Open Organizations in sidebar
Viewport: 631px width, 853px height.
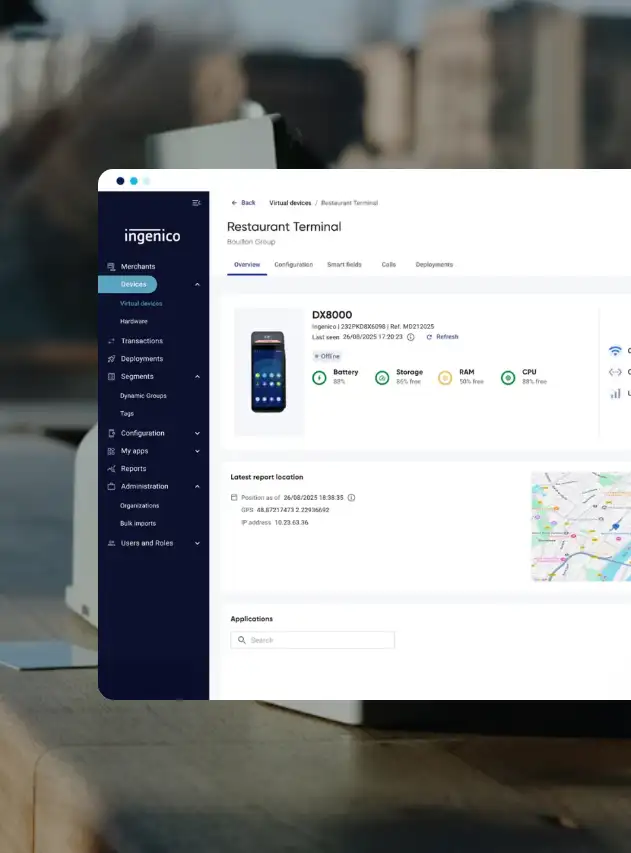click(139, 506)
